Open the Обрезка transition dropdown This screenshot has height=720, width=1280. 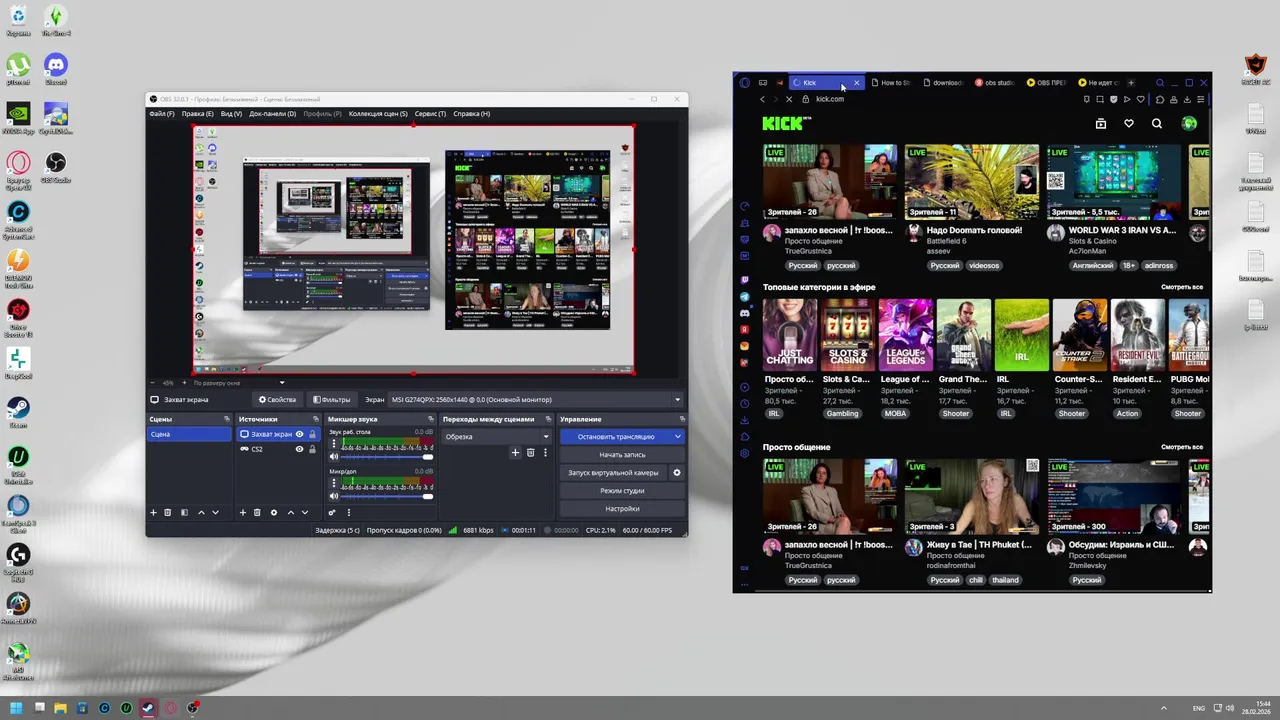coord(497,437)
